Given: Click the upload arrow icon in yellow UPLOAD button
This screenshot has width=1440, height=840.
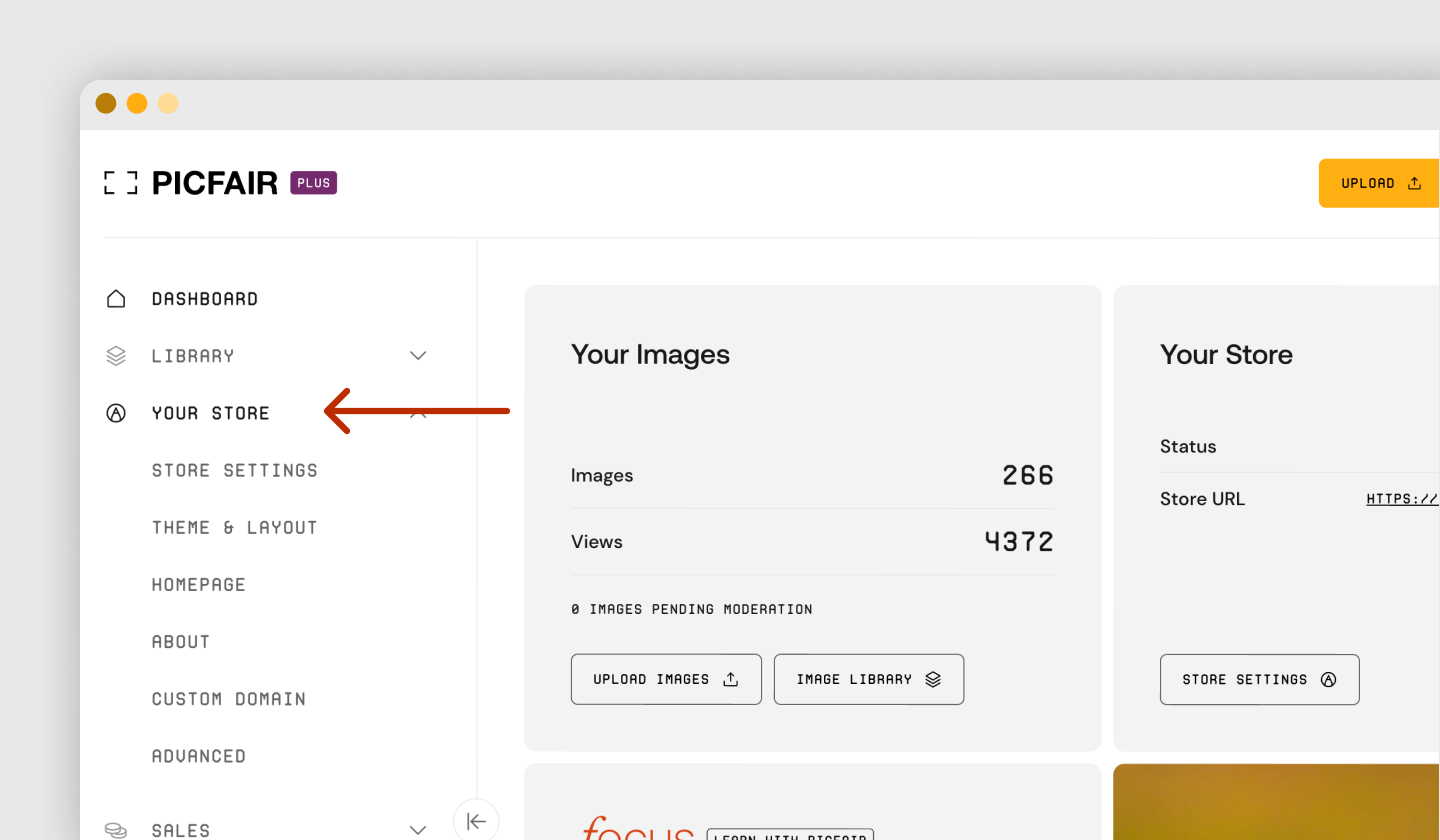Looking at the screenshot, I should (1414, 183).
